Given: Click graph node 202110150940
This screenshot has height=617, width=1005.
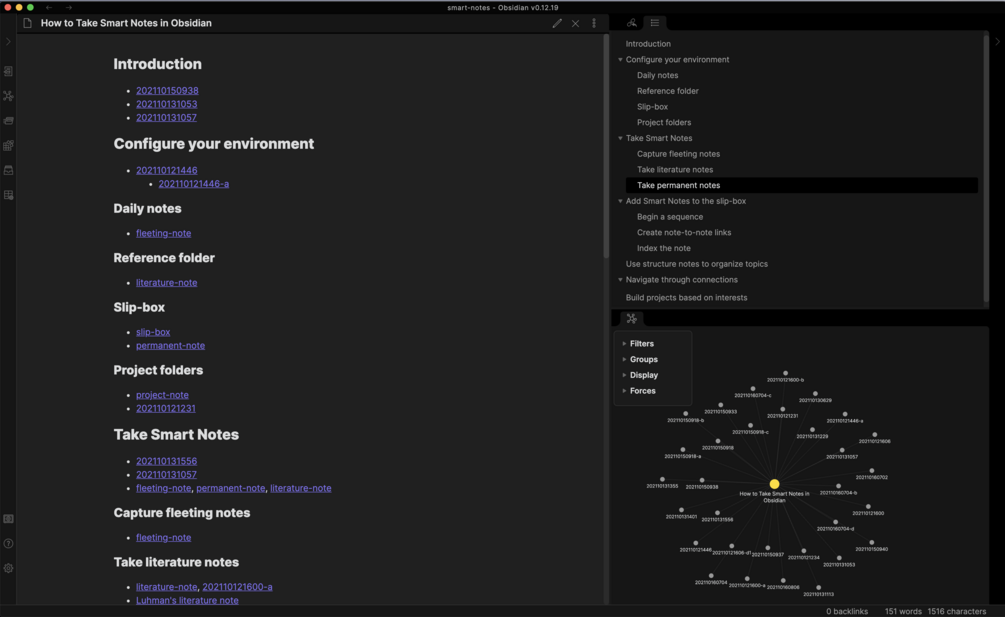Looking at the screenshot, I should pyautogui.click(x=872, y=543).
